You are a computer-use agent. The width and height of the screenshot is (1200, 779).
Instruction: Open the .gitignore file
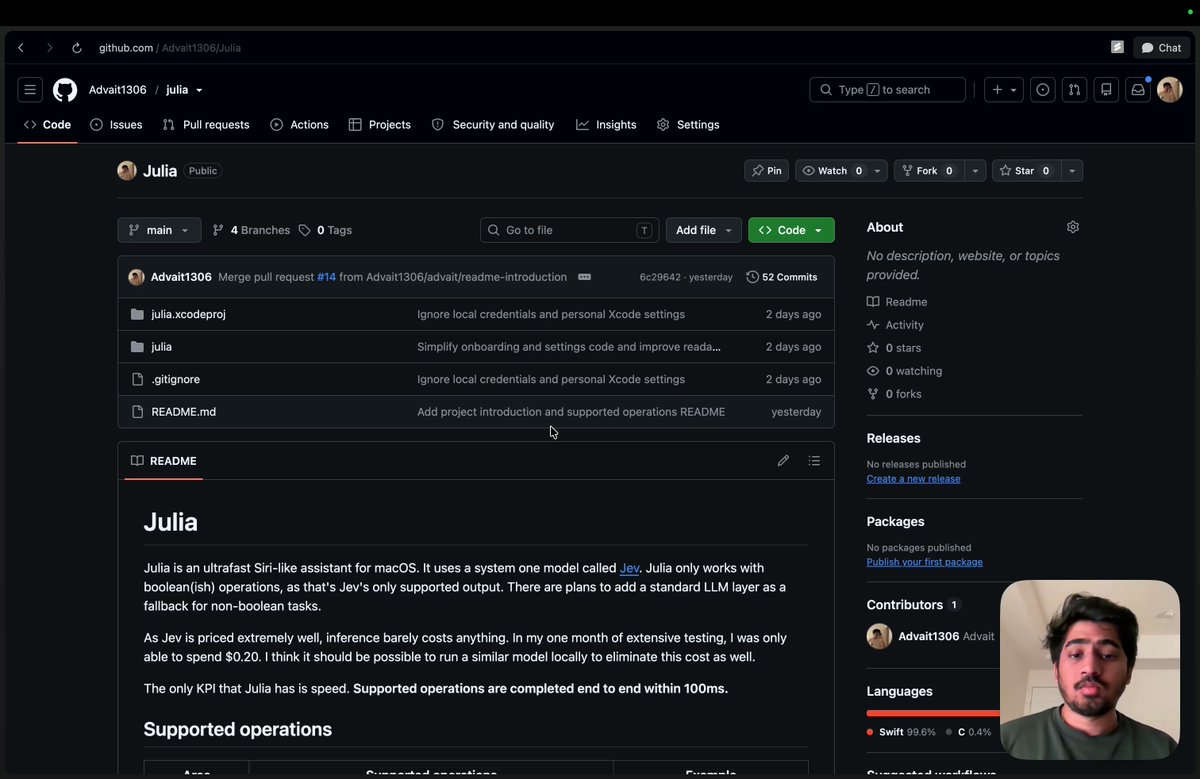tap(176, 379)
